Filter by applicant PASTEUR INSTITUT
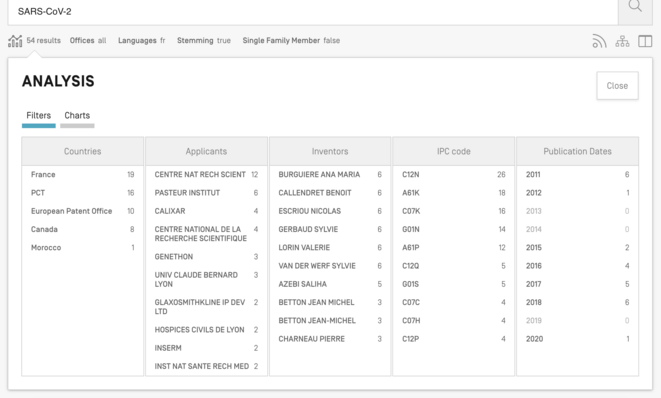The image size is (661, 398). [206, 193]
